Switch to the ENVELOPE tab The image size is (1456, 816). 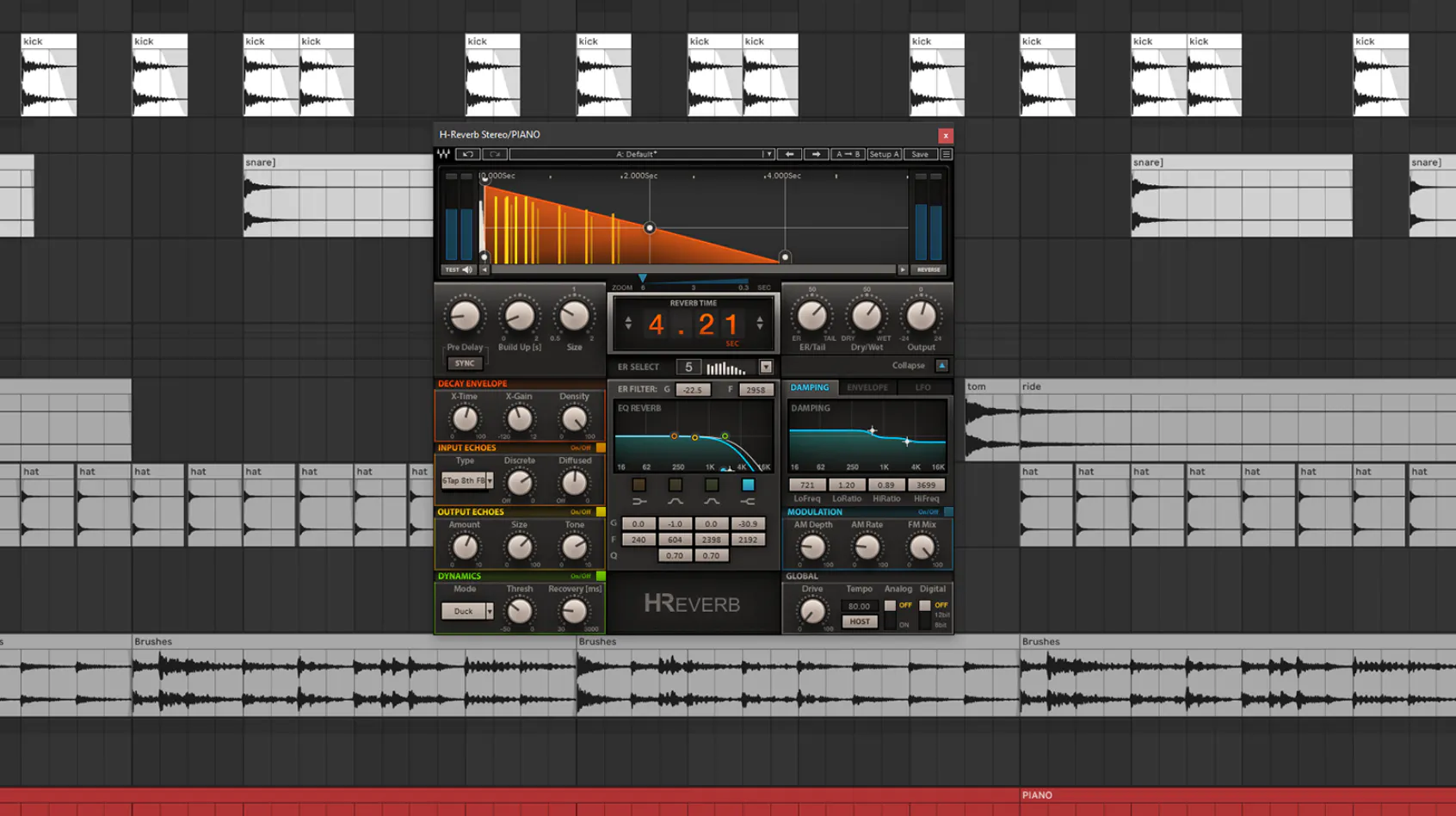click(867, 387)
